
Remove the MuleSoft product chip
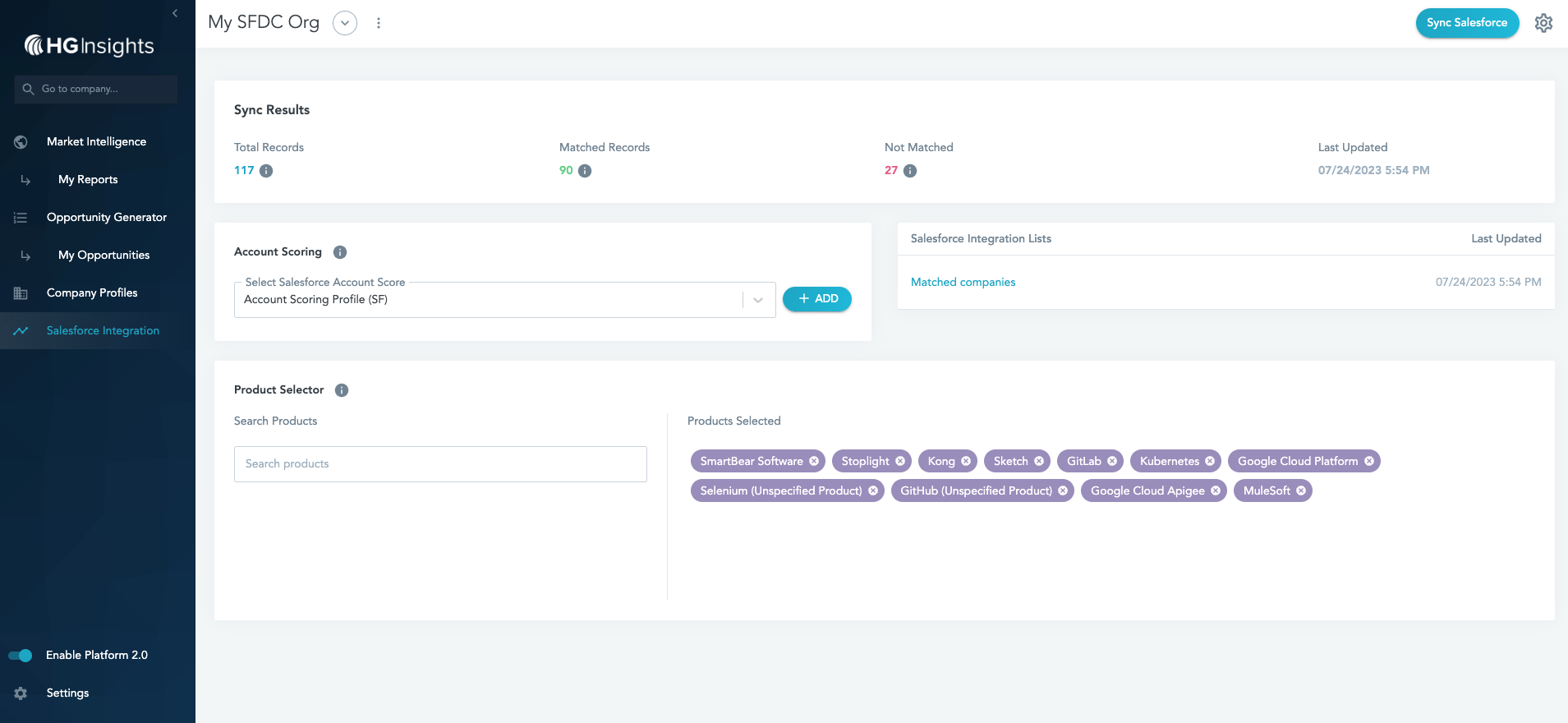tap(1301, 490)
